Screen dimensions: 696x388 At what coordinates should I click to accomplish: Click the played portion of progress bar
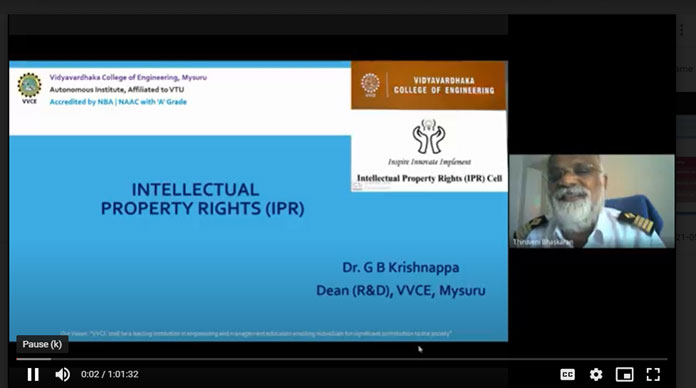pos(34,359)
